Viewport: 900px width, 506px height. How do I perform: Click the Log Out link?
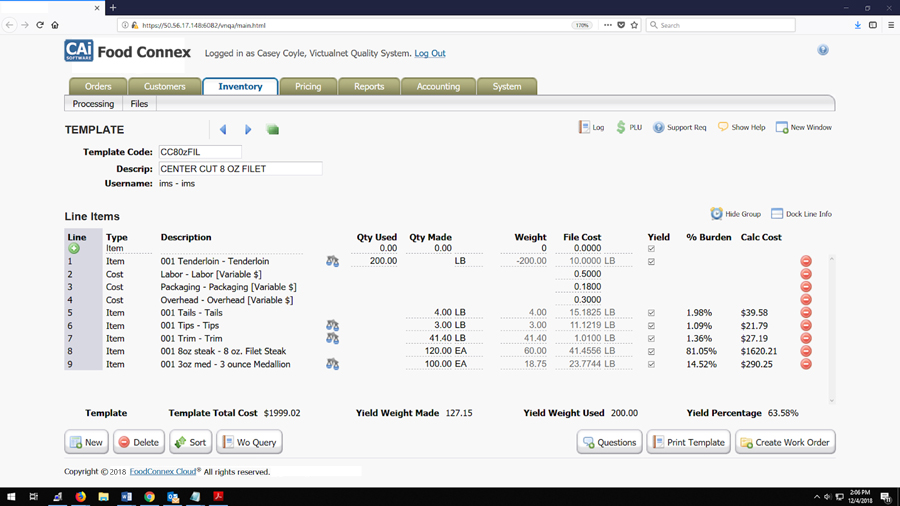click(430, 53)
